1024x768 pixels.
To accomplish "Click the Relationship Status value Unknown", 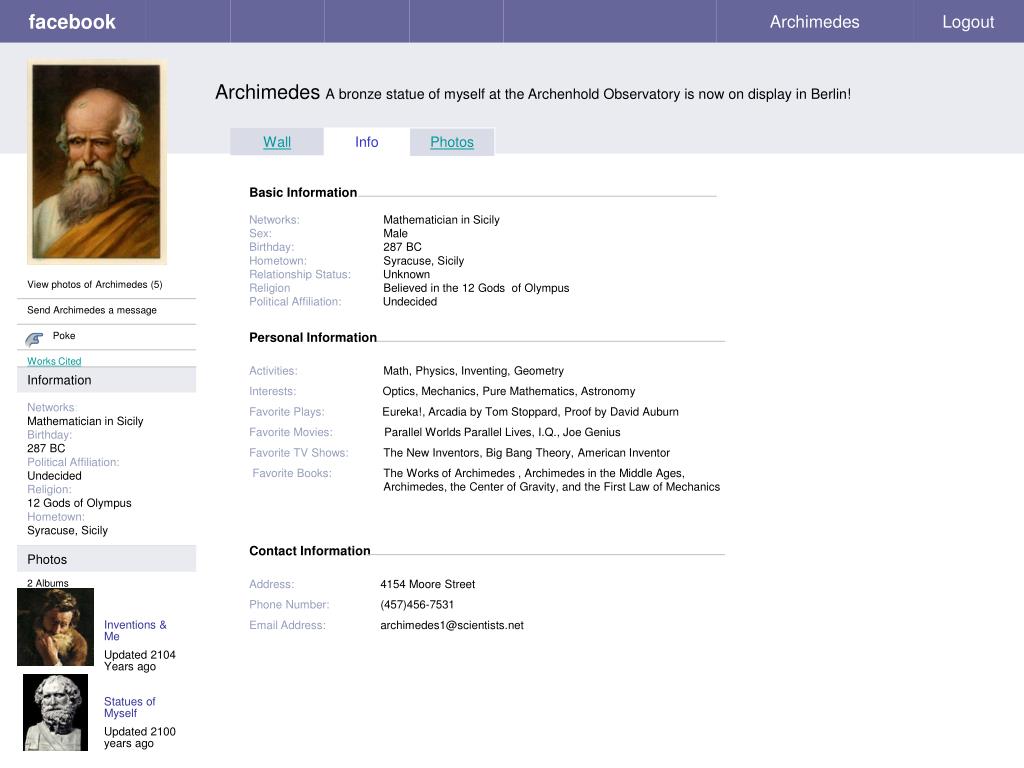I will coord(406,274).
